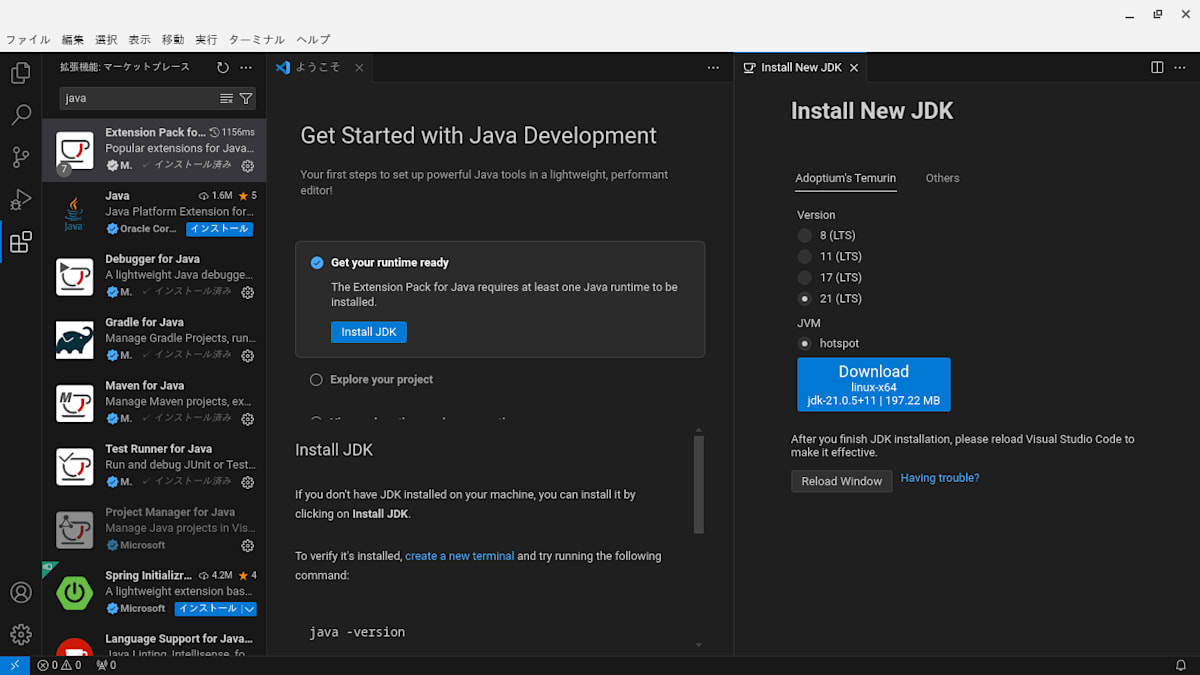Install the Oracle Java extension

coord(219,229)
